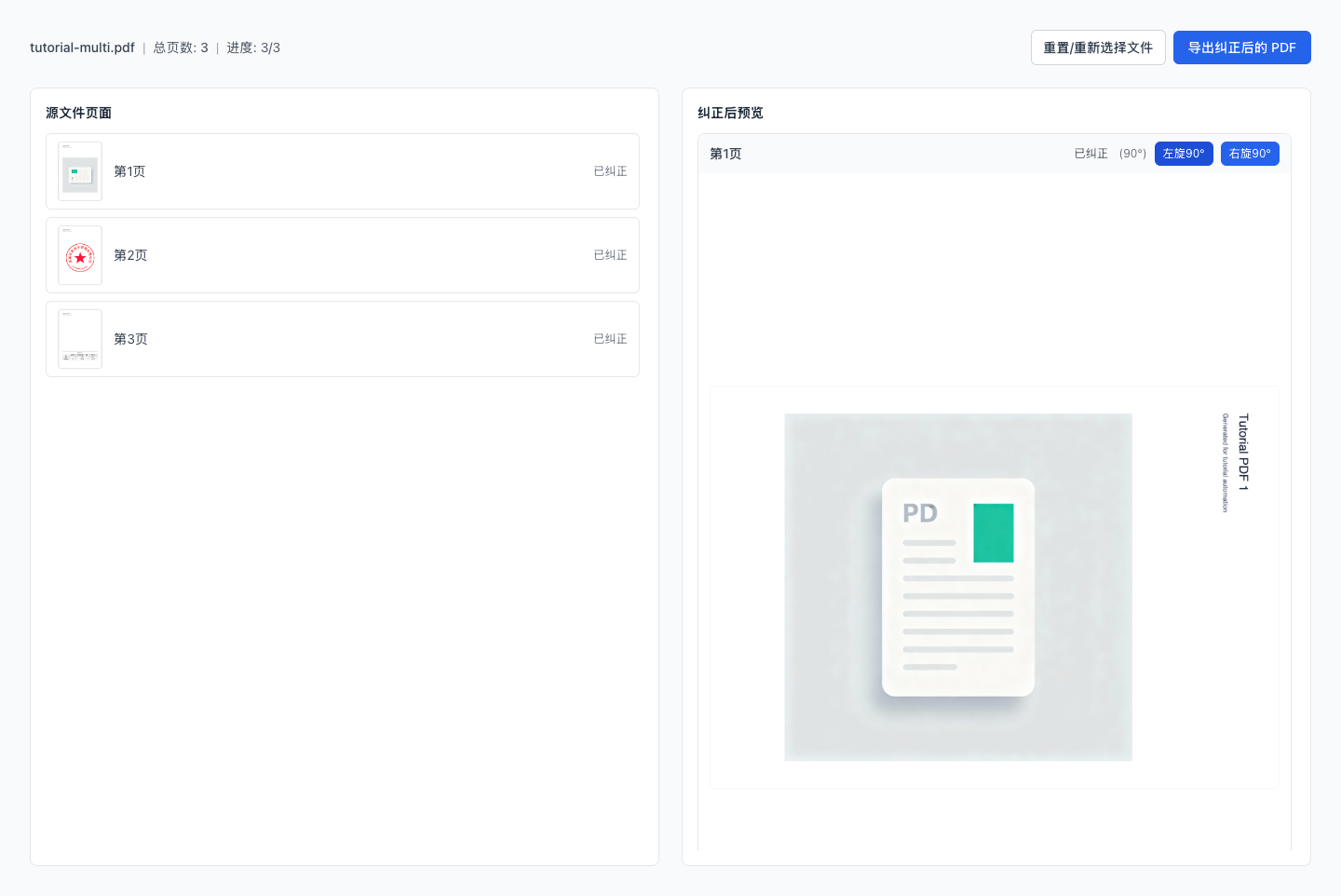Click the 已纠正 status on the 第1页 row
1341x896 pixels.
(610, 171)
